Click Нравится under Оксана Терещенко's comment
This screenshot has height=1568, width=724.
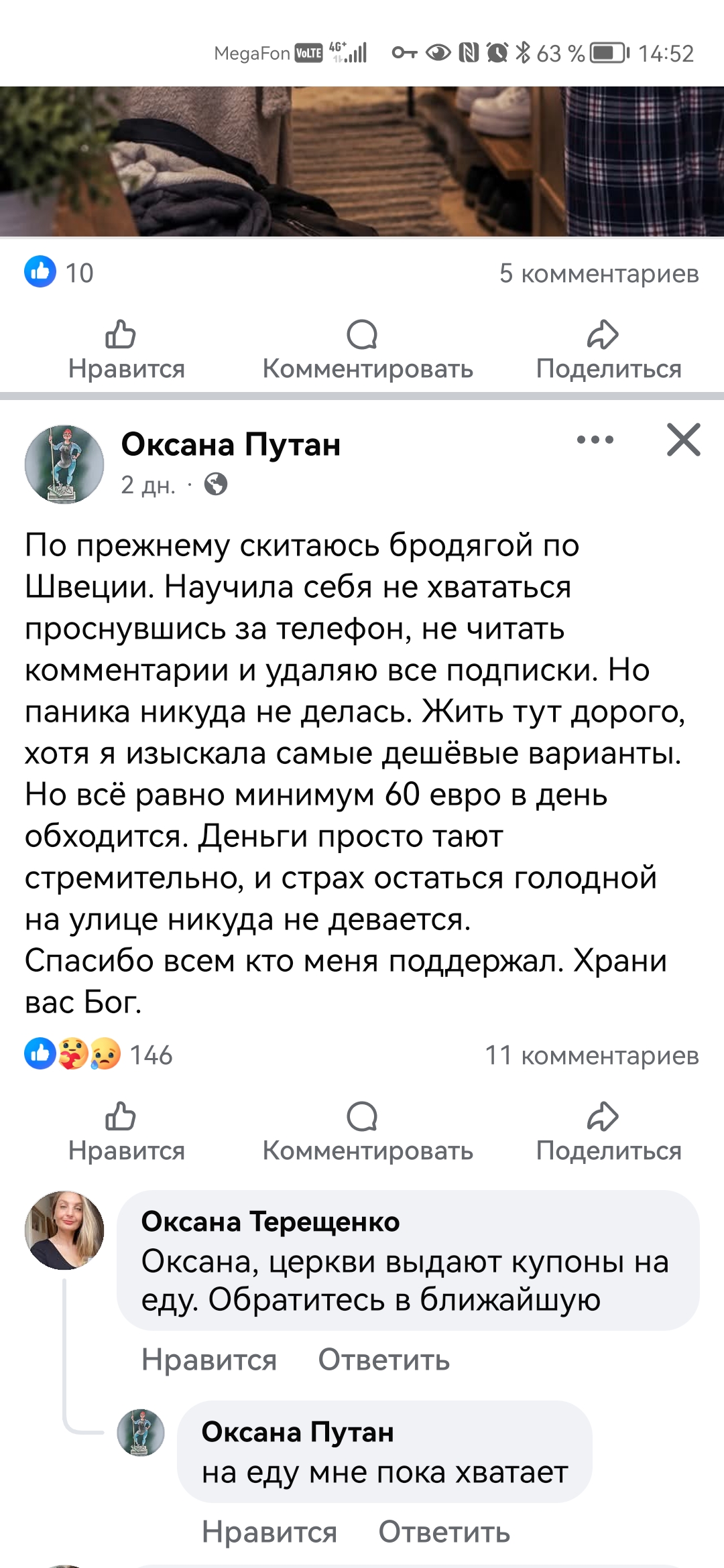click(x=209, y=1360)
